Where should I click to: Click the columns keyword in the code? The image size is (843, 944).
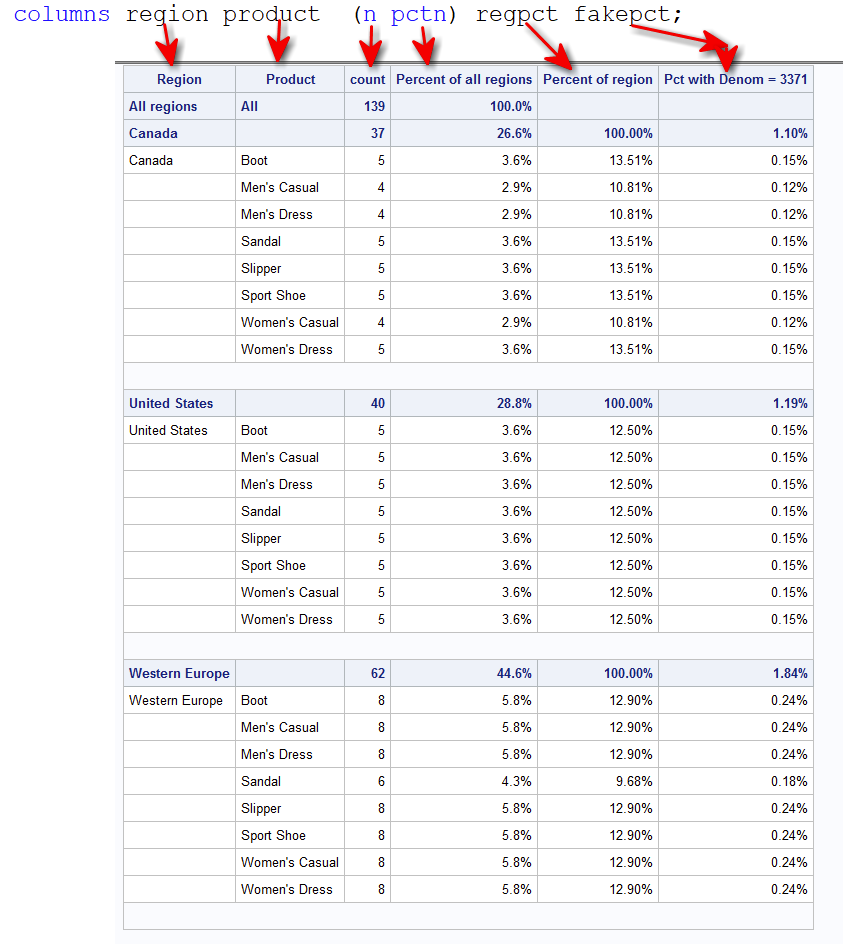pyautogui.click(x=62, y=14)
